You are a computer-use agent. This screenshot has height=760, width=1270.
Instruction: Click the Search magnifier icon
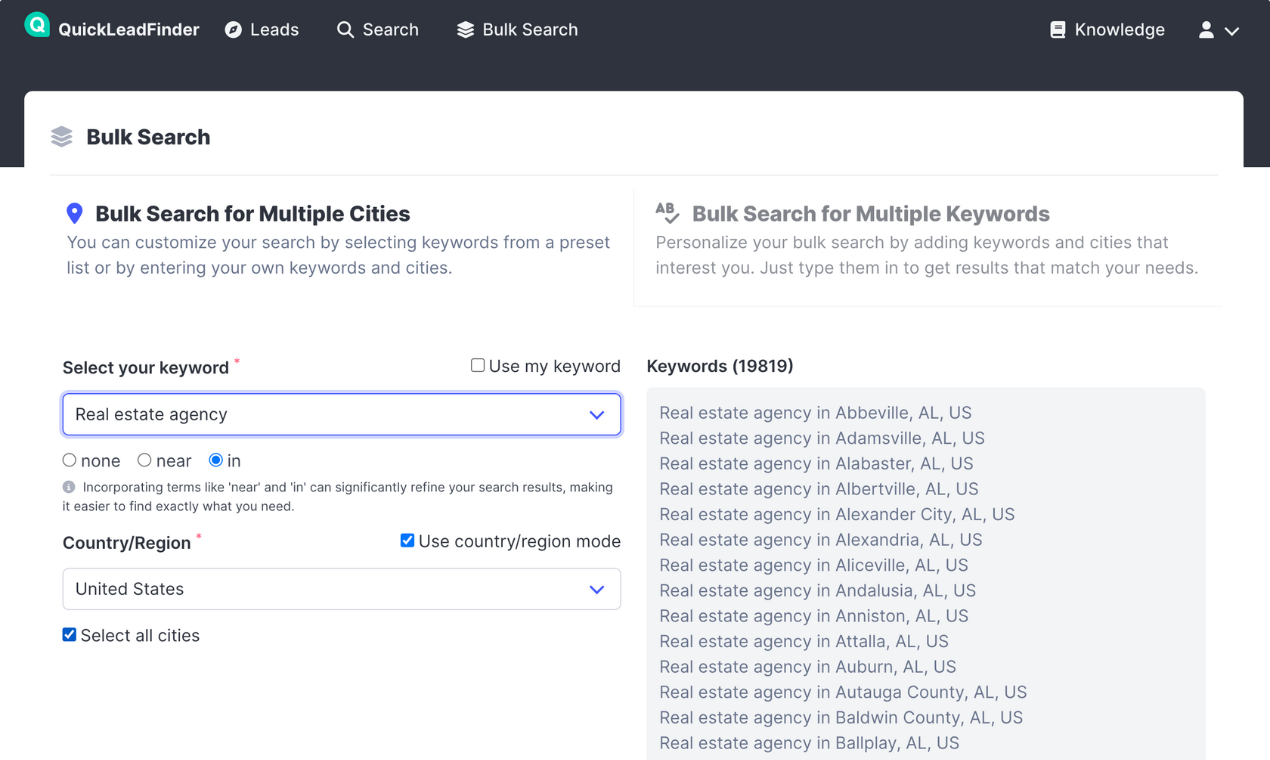345,30
